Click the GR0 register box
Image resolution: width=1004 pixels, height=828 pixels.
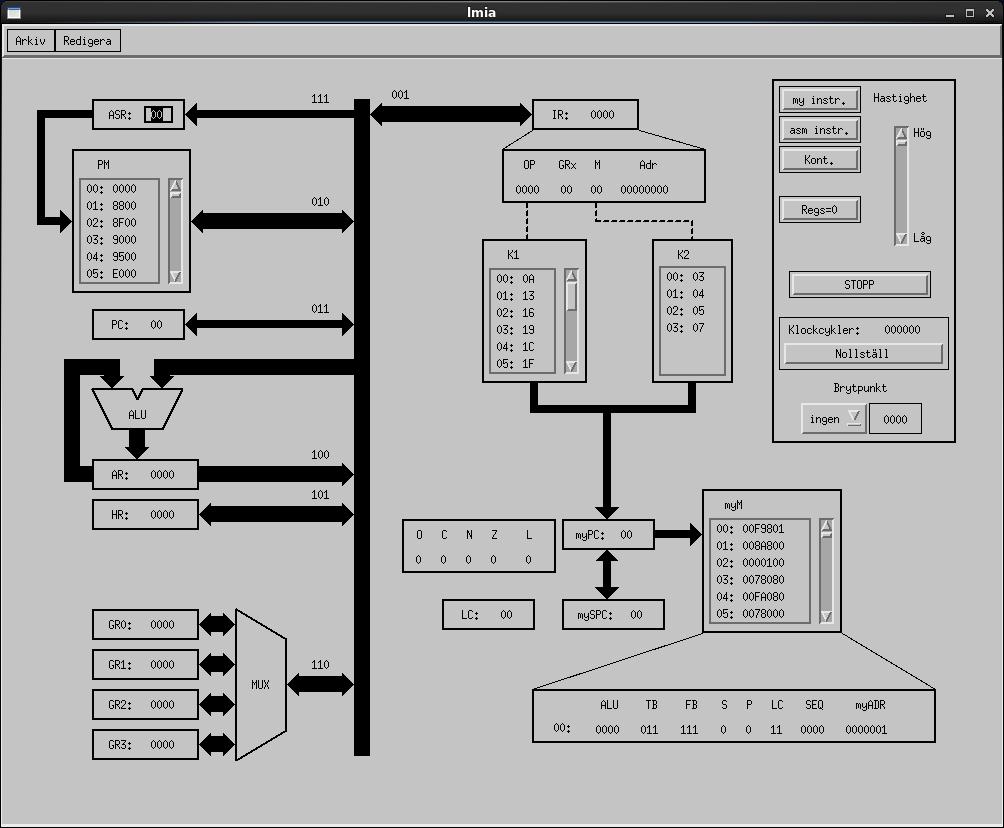145,624
